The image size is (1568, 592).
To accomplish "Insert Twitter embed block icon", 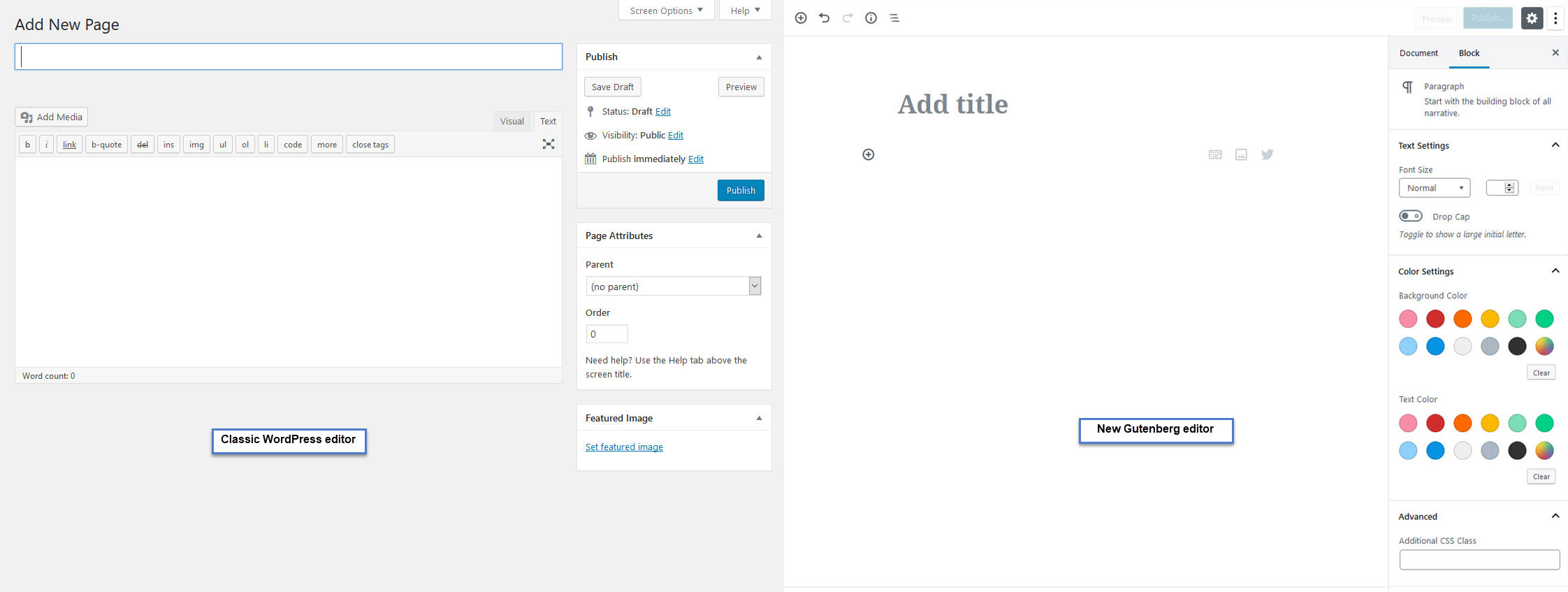I will coord(1267,154).
